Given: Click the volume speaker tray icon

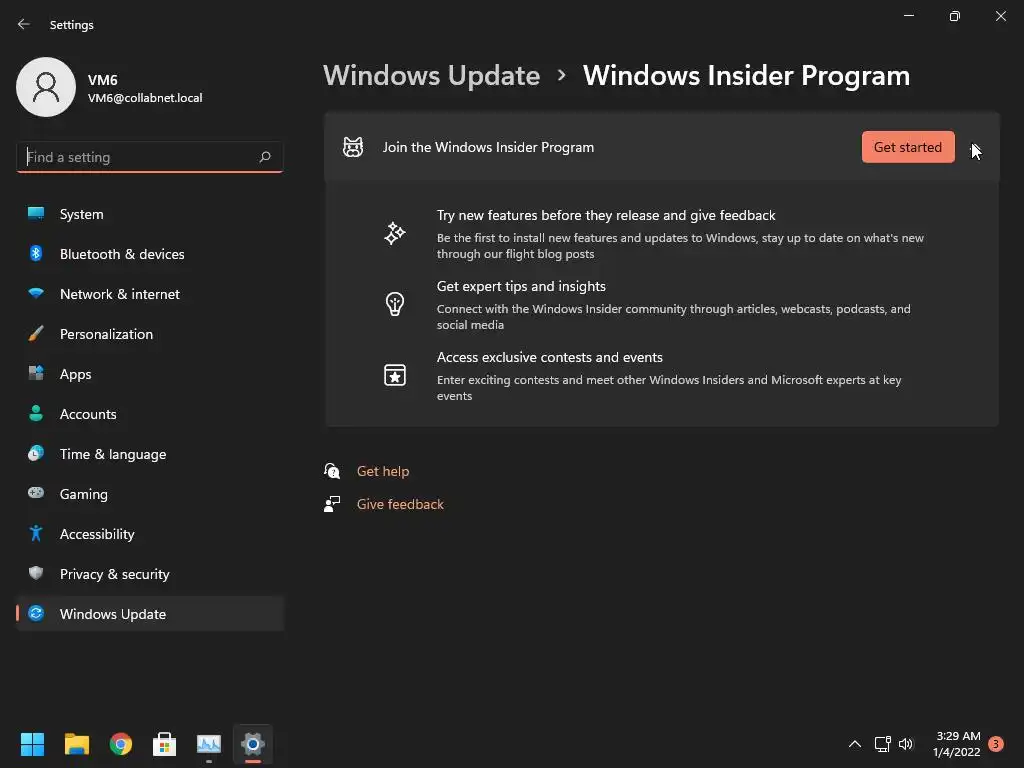Looking at the screenshot, I should [906, 744].
